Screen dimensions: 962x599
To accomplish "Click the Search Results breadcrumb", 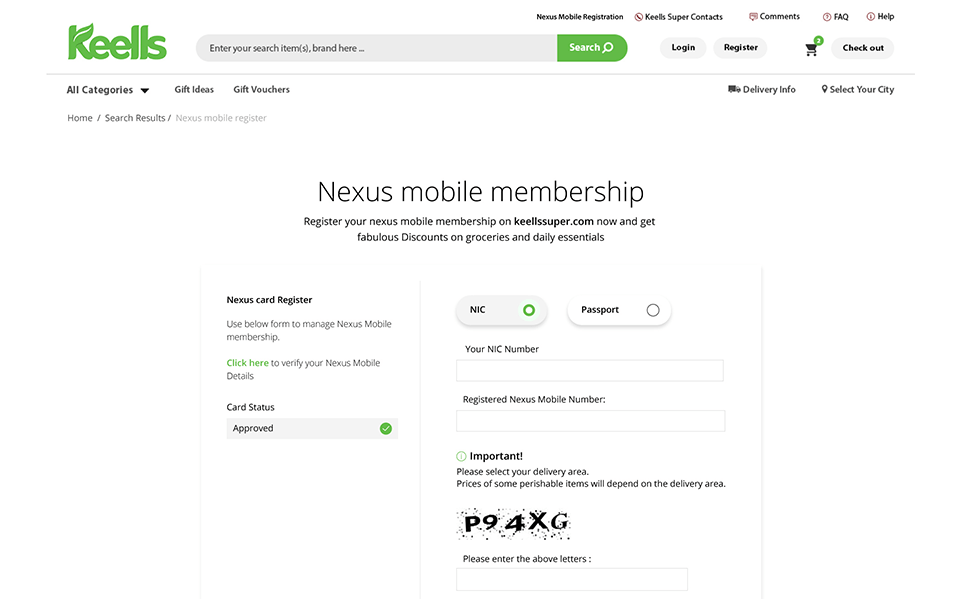I will tap(135, 118).
